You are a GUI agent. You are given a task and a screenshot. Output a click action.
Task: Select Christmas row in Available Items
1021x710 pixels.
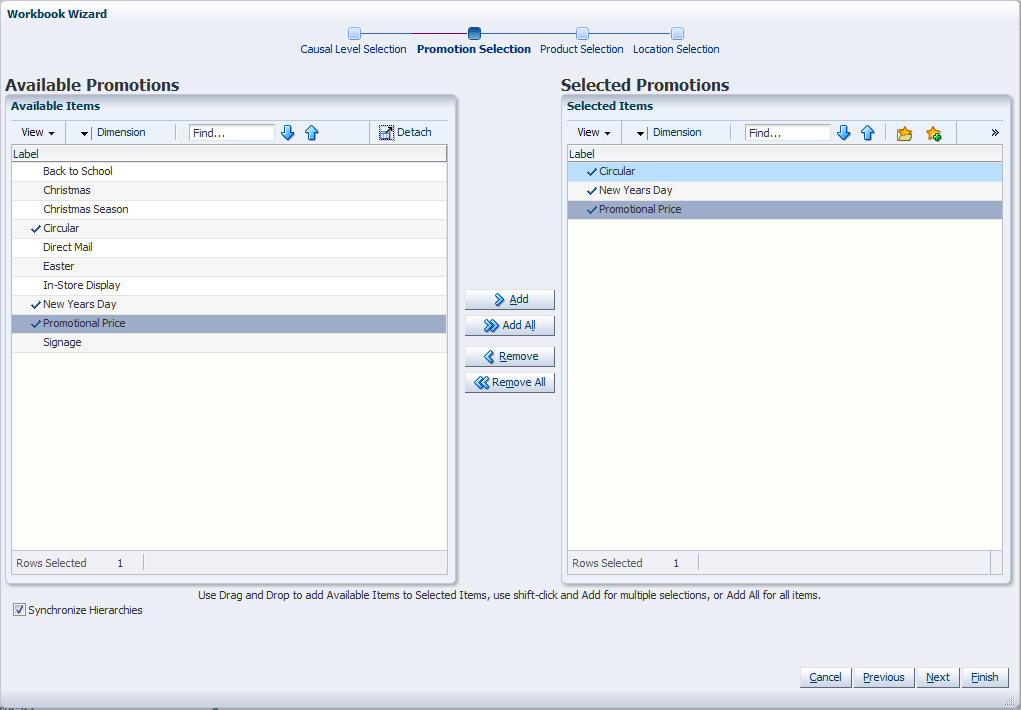229,190
